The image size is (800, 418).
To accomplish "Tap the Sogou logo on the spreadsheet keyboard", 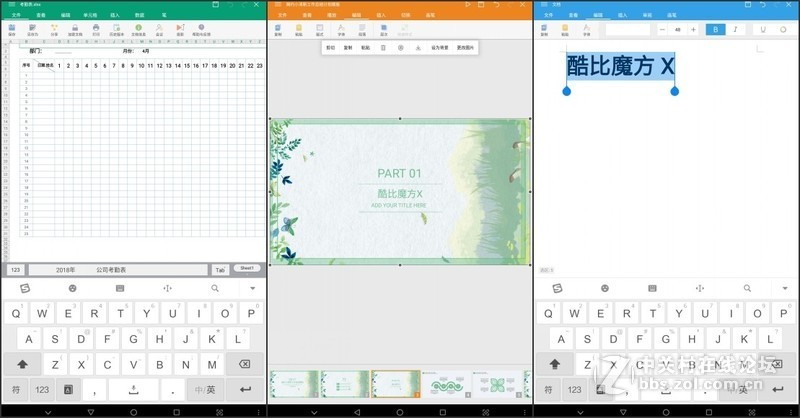I will [24, 288].
